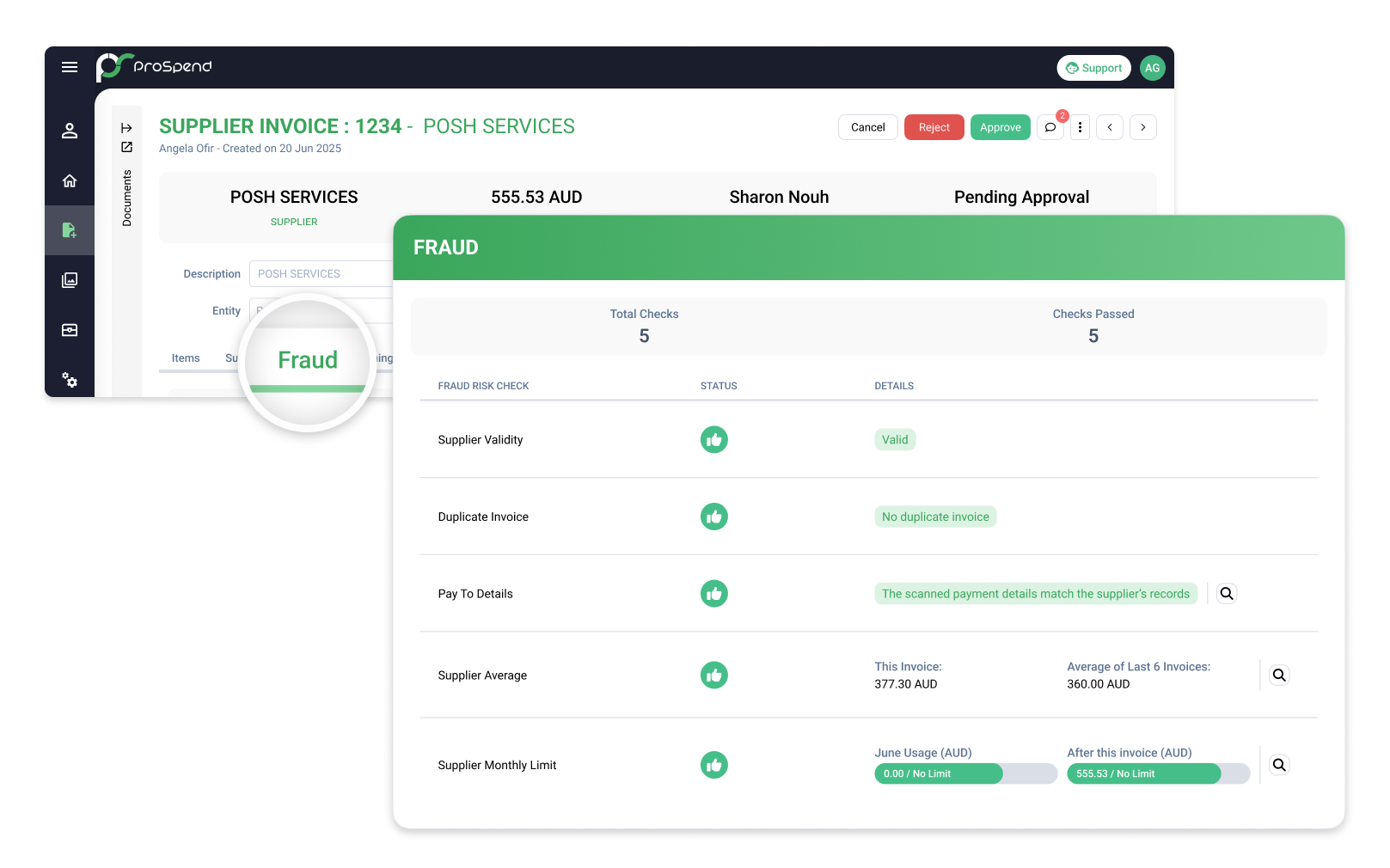Image resolution: width=1390 pixels, height=868 pixels.
Task: Click the STATUS column header
Action: (719, 386)
